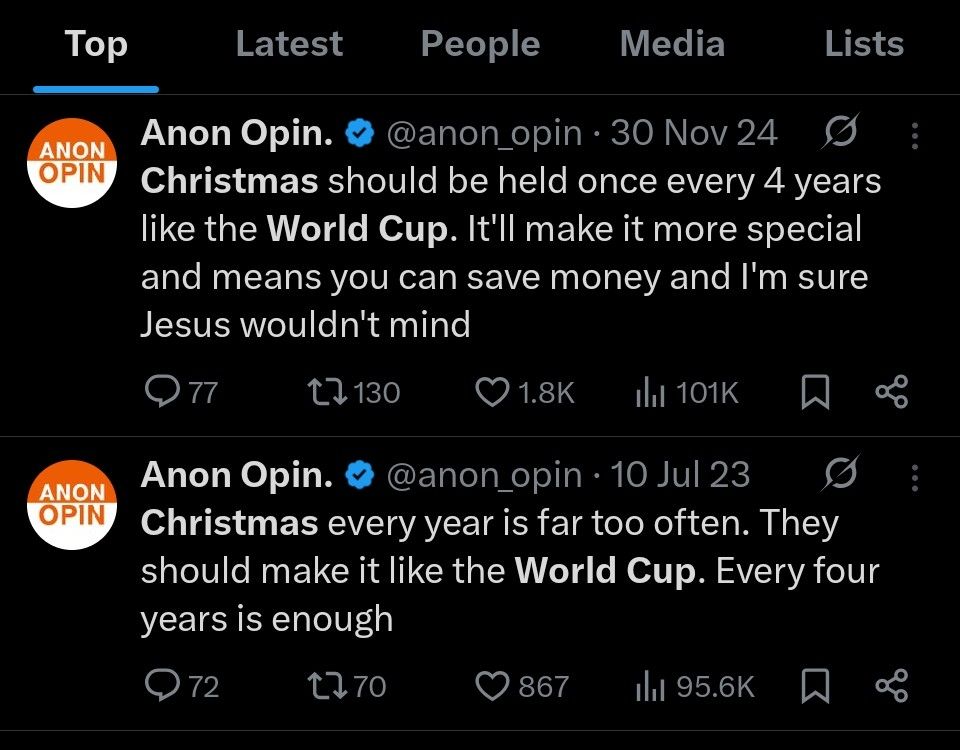This screenshot has width=960, height=750.
Task: Share the 30 Nov 24 tweet
Action: (x=891, y=392)
